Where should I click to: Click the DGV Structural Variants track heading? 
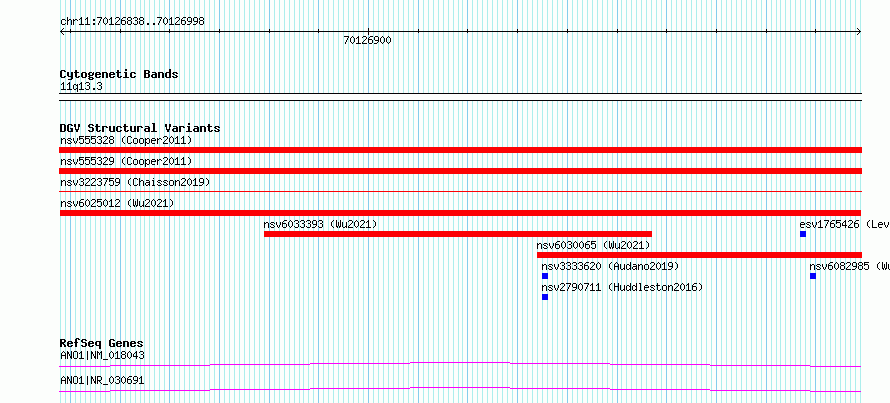[x=140, y=128]
